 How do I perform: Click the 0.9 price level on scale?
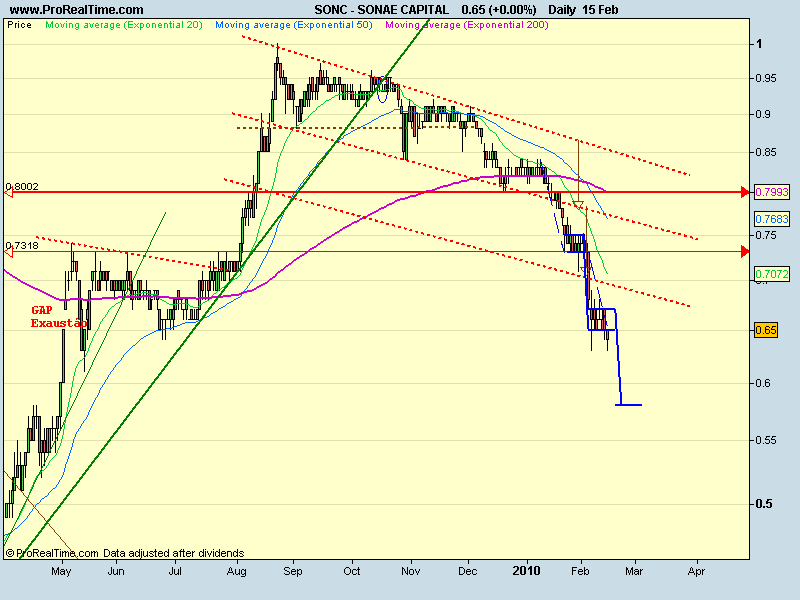(x=763, y=114)
